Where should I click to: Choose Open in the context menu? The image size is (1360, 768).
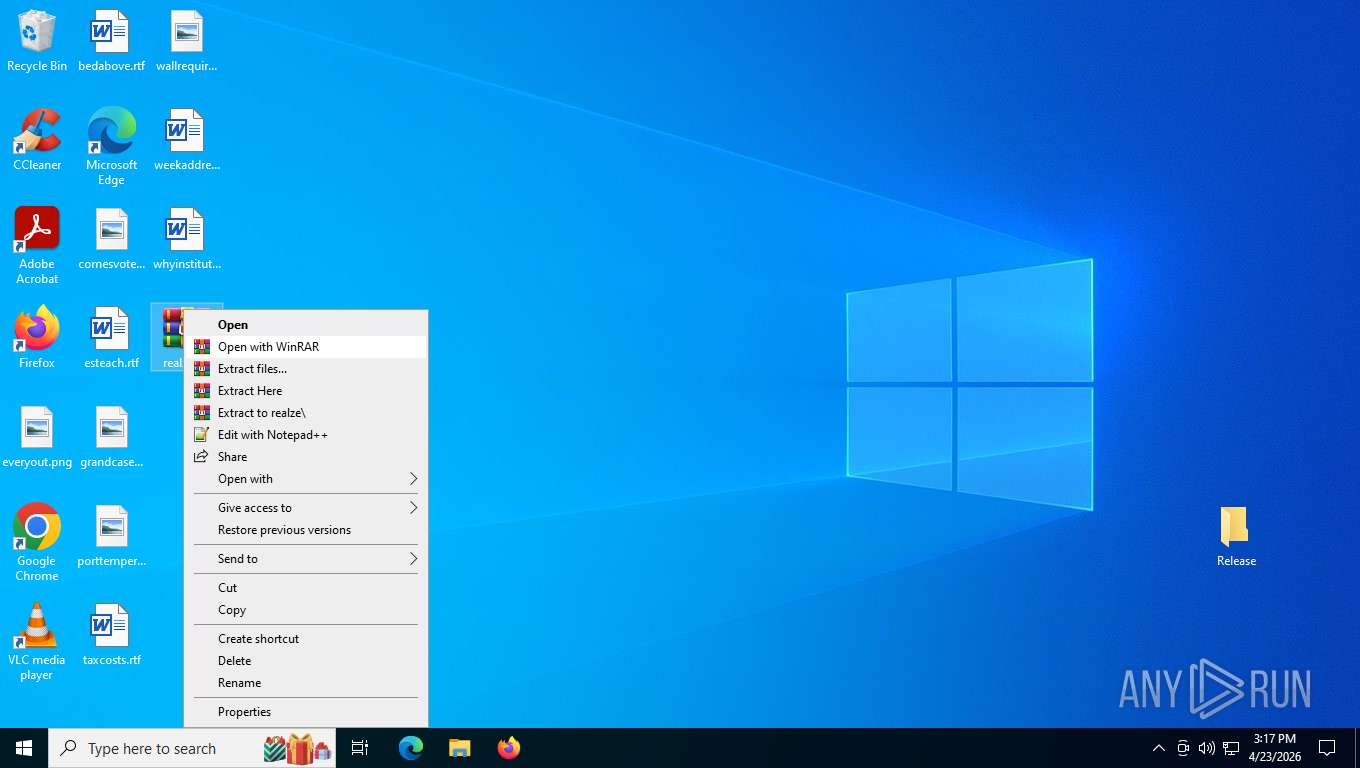(306, 325)
